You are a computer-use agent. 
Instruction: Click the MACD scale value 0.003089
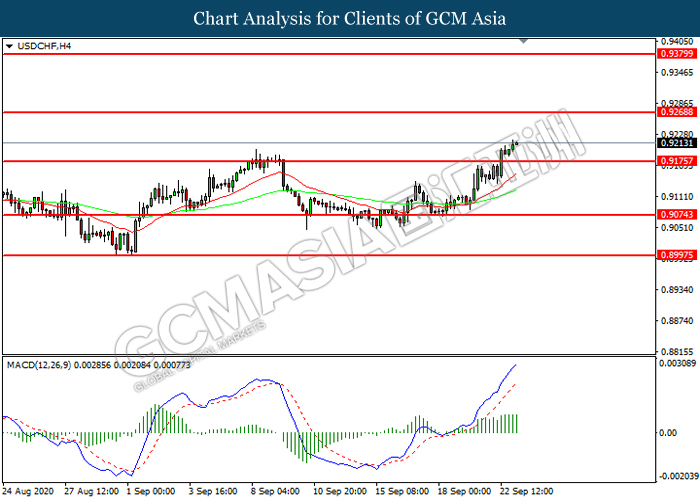click(x=677, y=363)
